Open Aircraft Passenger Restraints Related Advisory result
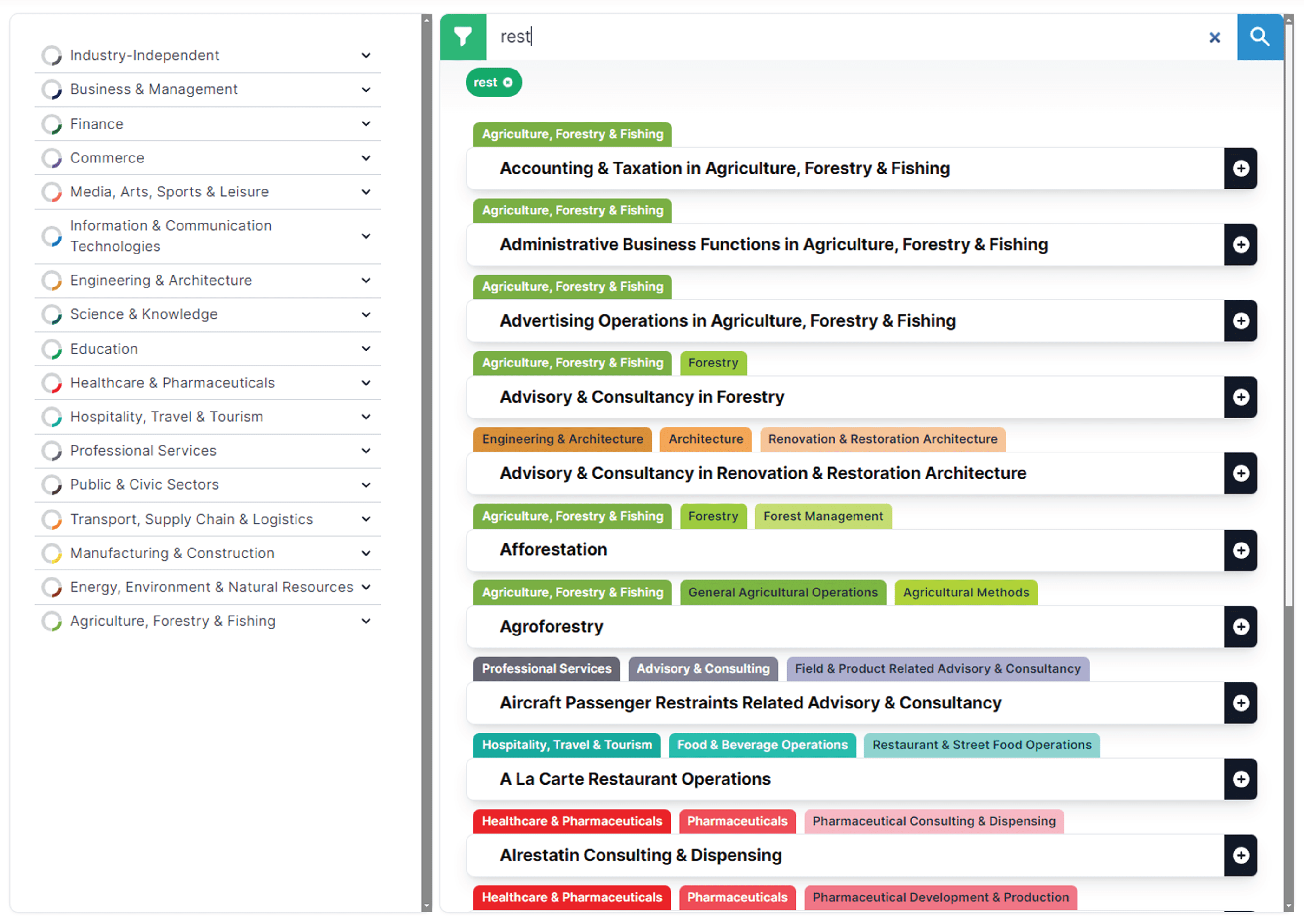 coord(751,703)
